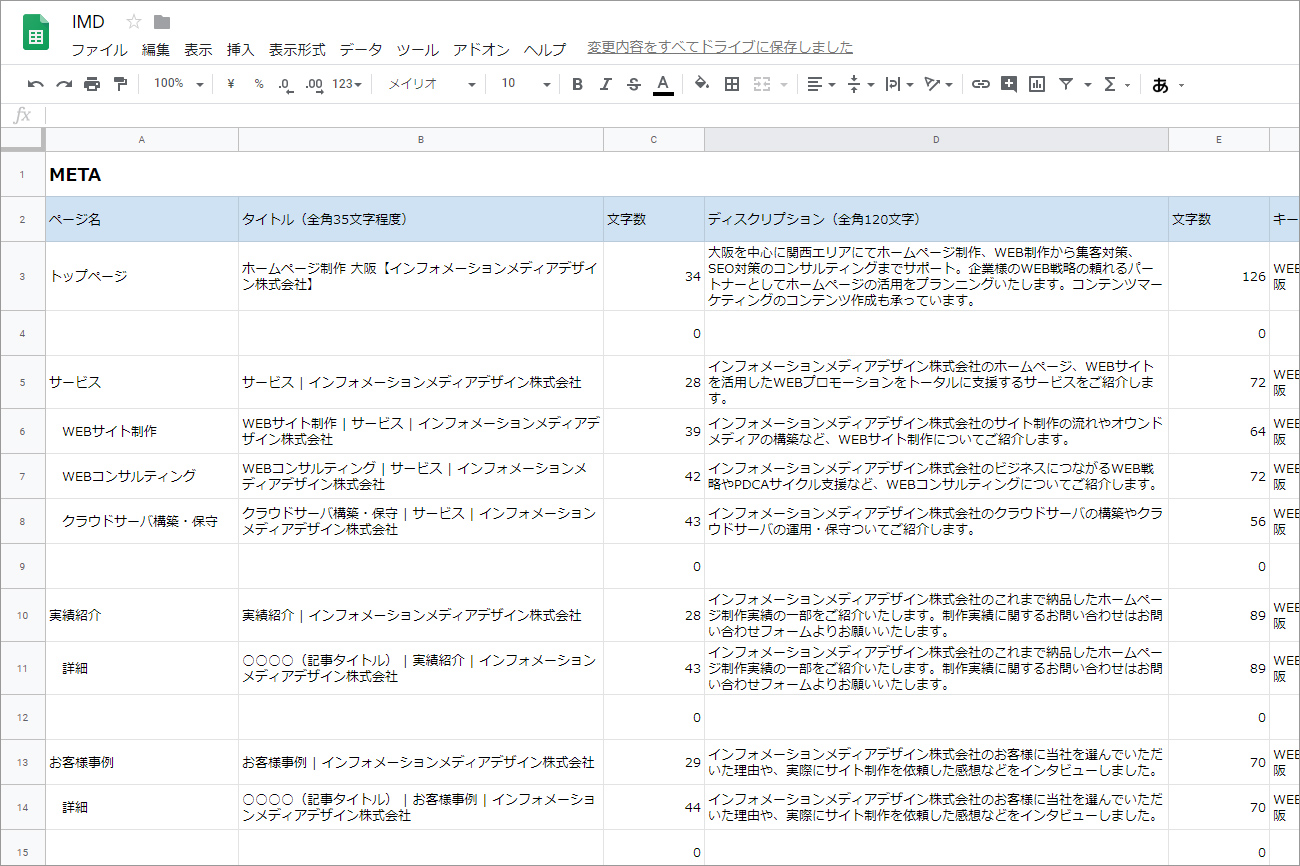Screen dimensions: 1300x866
Task: Move document using folder icon
Action: [162, 22]
